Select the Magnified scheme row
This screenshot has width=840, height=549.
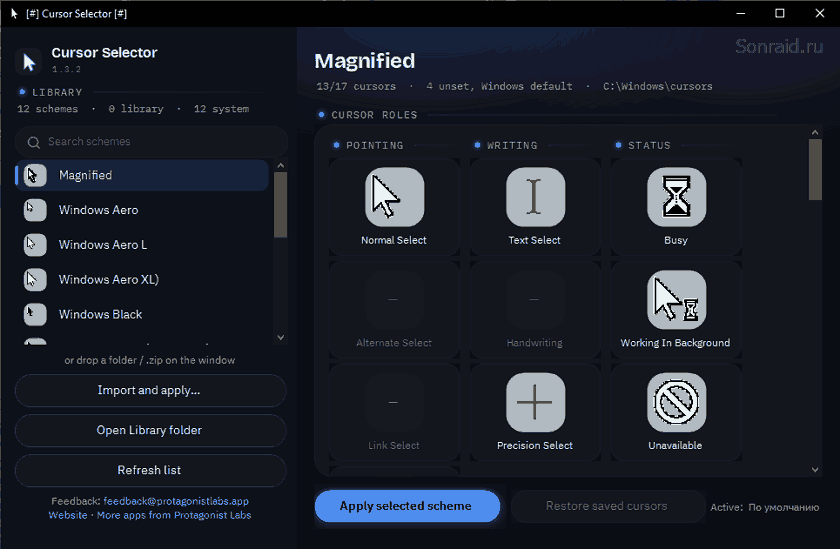coord(142,175)
